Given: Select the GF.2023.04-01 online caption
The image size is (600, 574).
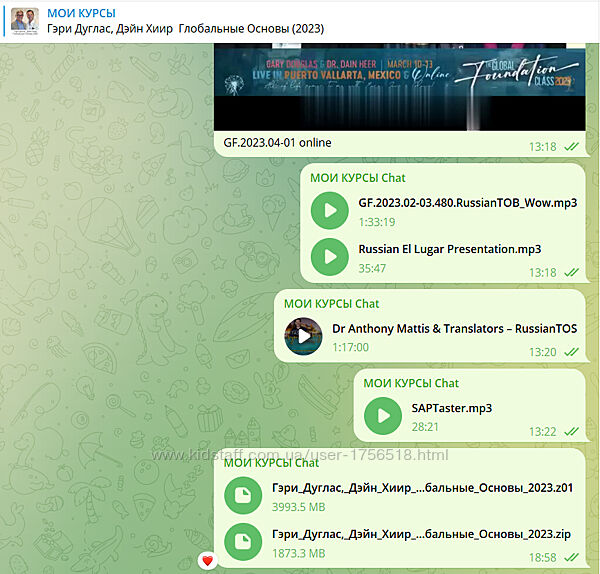Looking at the screenshot, I should click(277, 143).
